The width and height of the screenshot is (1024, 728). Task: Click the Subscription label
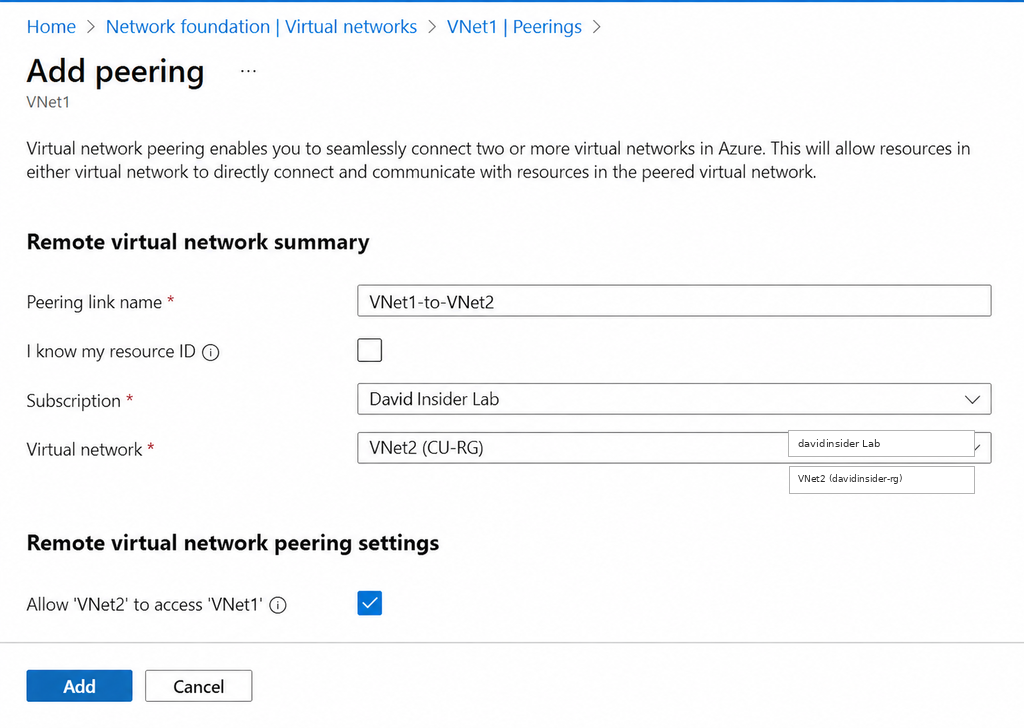(x=74, y=400)
